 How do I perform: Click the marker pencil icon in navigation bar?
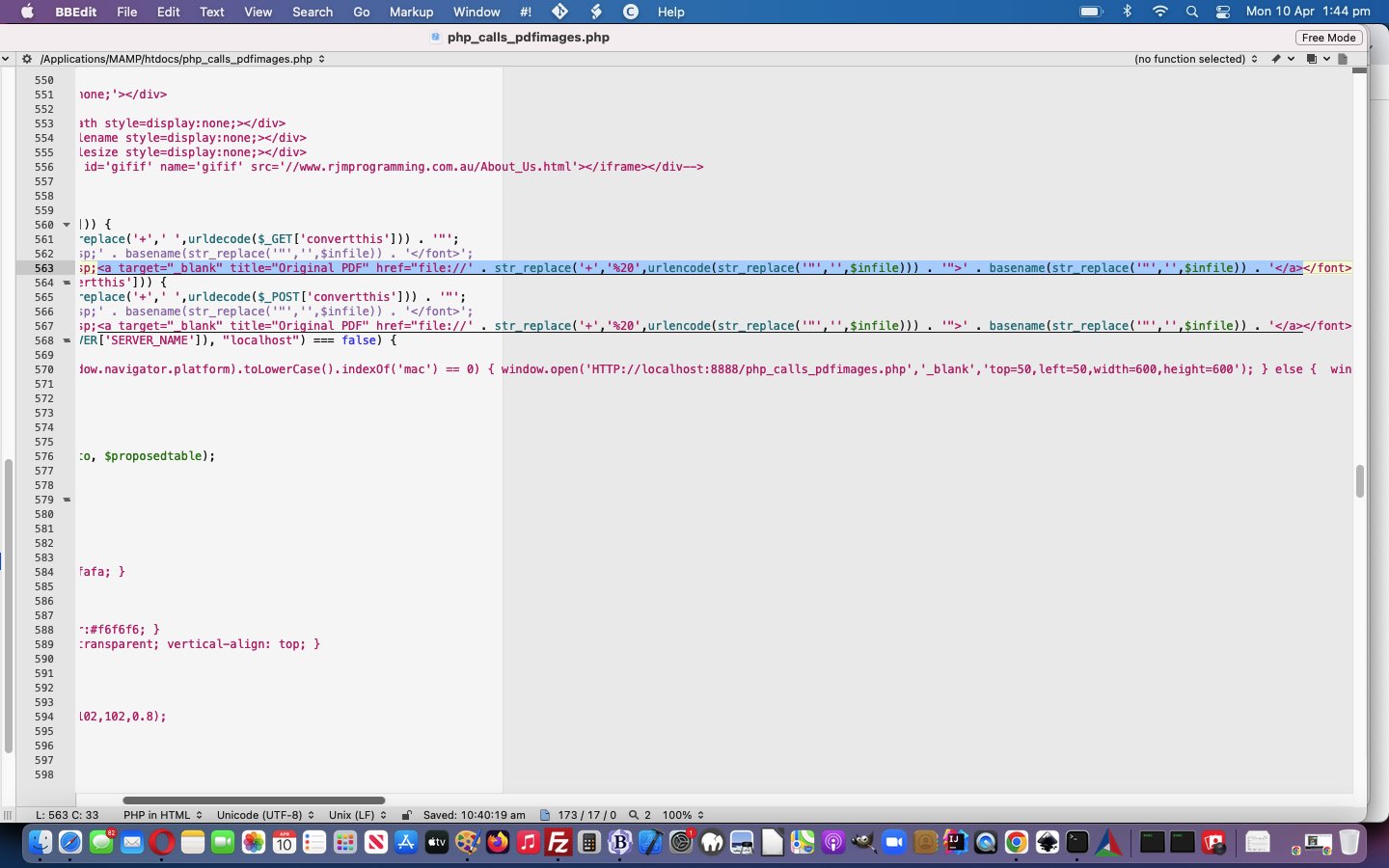[x=1276, y=59]
